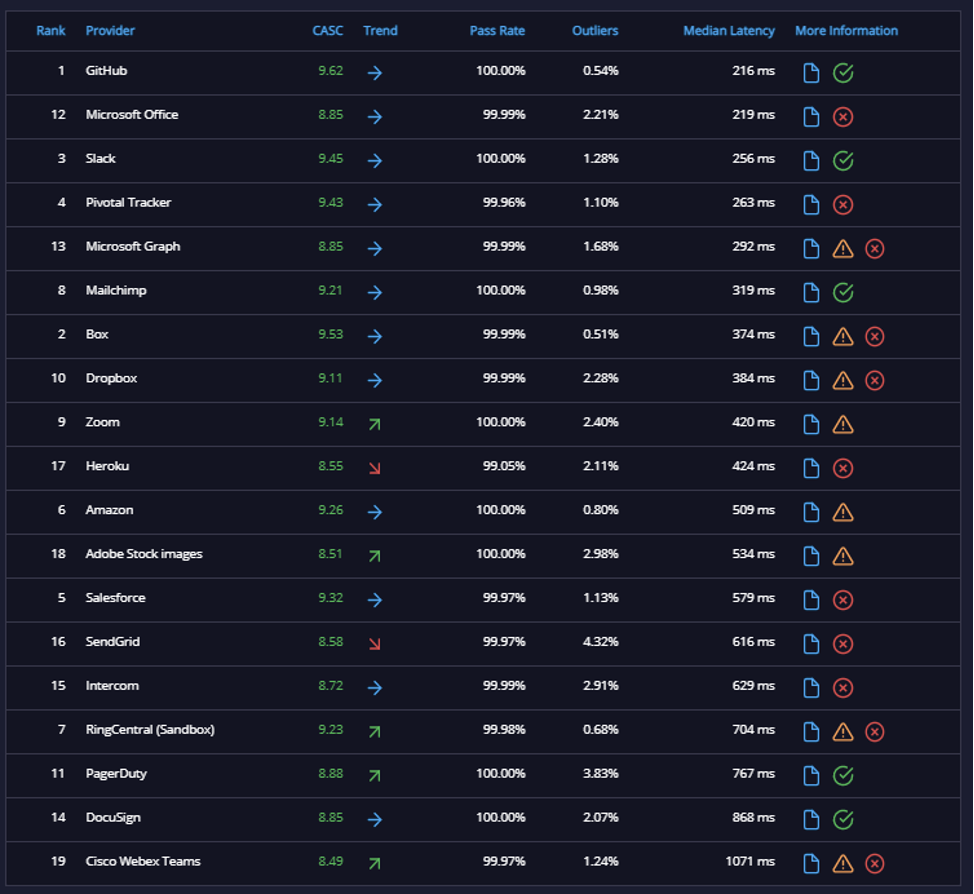This screenshot has width=974, height=894.
Task: Select the Cisco Webex Teams provider name
Action: pyautogui.click(x=143, y=861)
